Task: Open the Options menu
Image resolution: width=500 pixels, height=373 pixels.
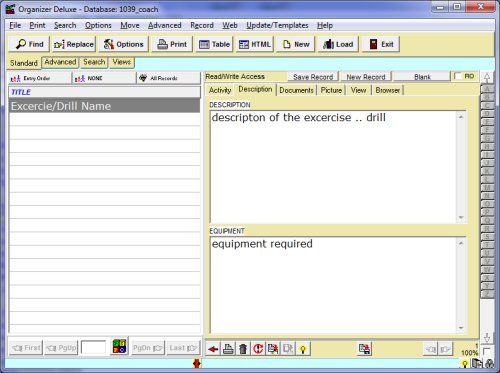Action: pos(98,25)
